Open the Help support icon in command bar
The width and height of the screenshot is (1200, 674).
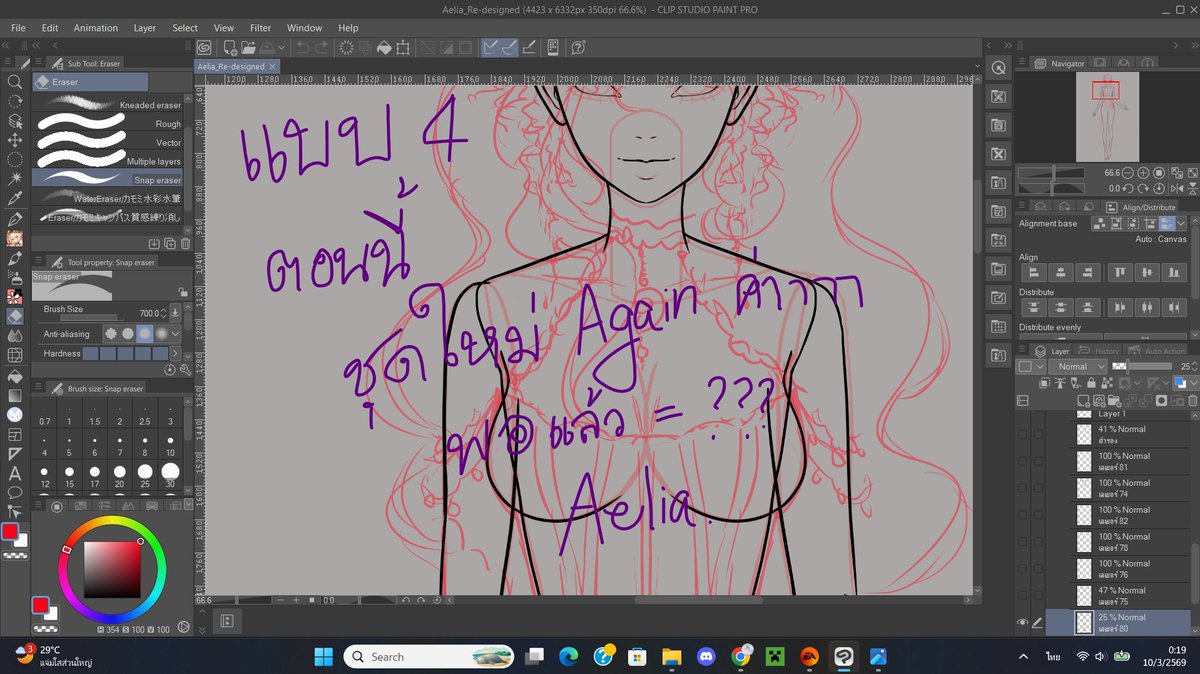[578, 47]
